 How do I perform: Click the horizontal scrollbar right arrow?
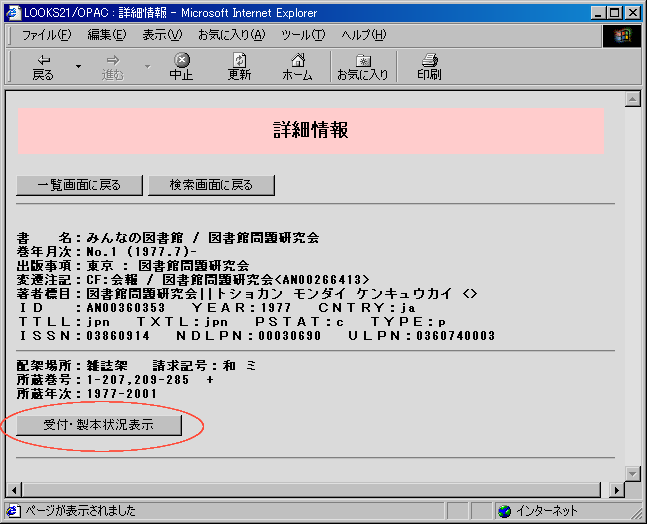(x=617, y=490)
